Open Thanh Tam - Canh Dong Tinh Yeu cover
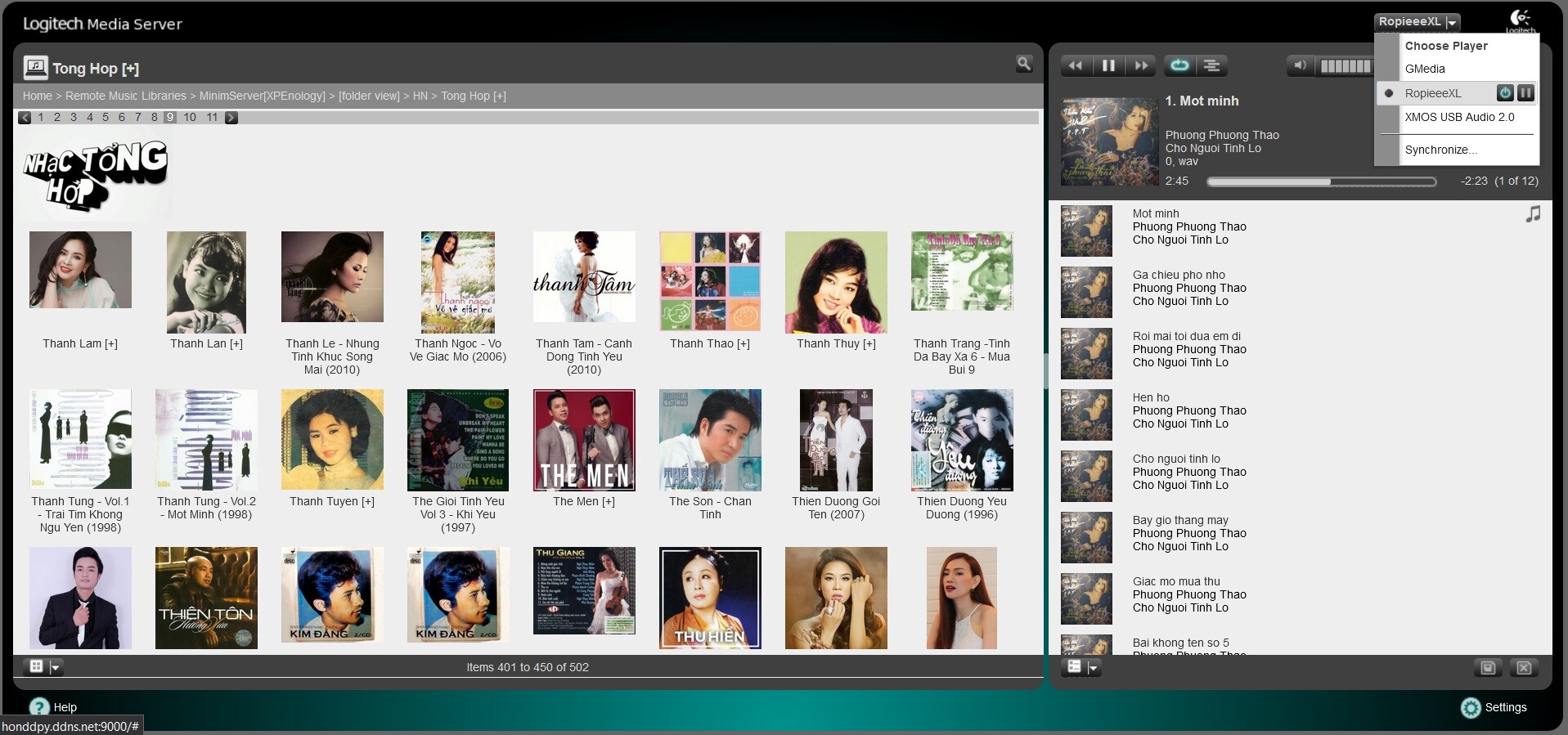This screenshot has height=735, width=1568. pyautogui.click(x=584, y=276)
